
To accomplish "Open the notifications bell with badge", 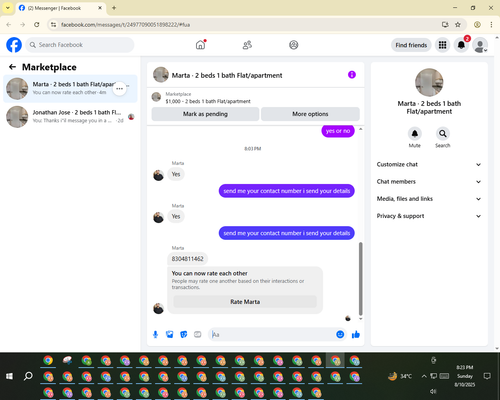I will pos(461,45).
